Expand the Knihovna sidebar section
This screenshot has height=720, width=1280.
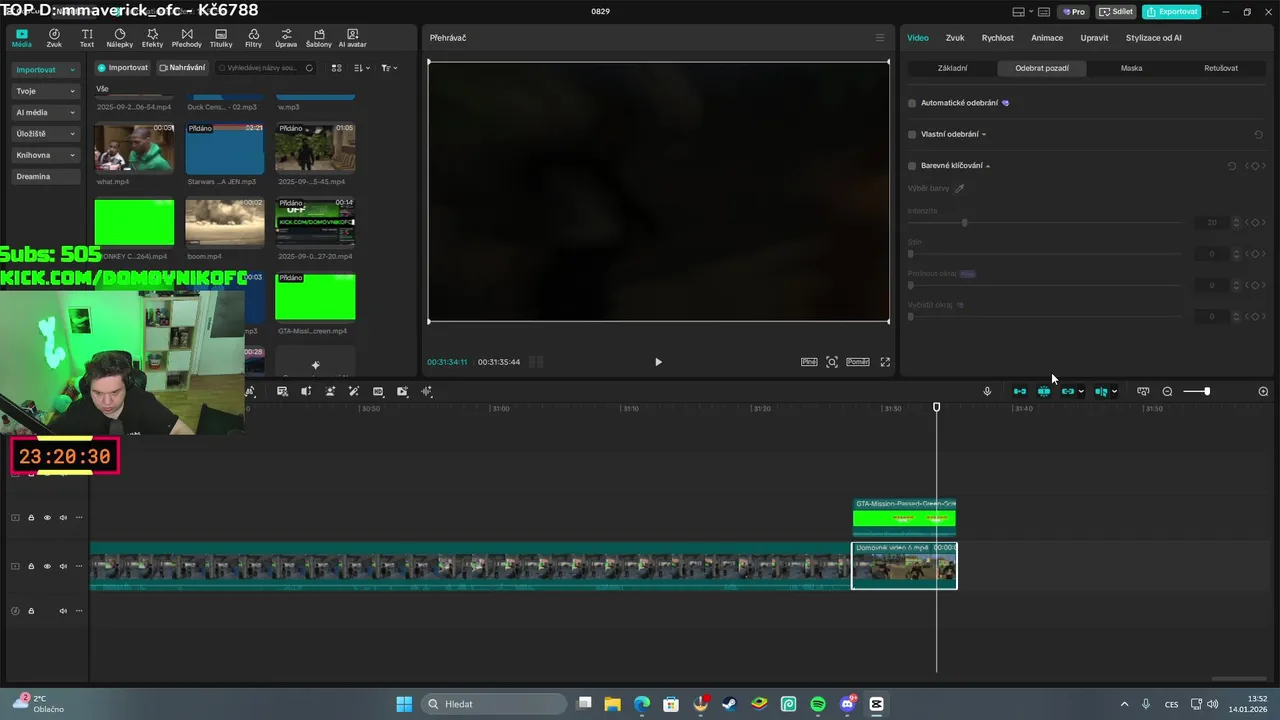point(46,155)
